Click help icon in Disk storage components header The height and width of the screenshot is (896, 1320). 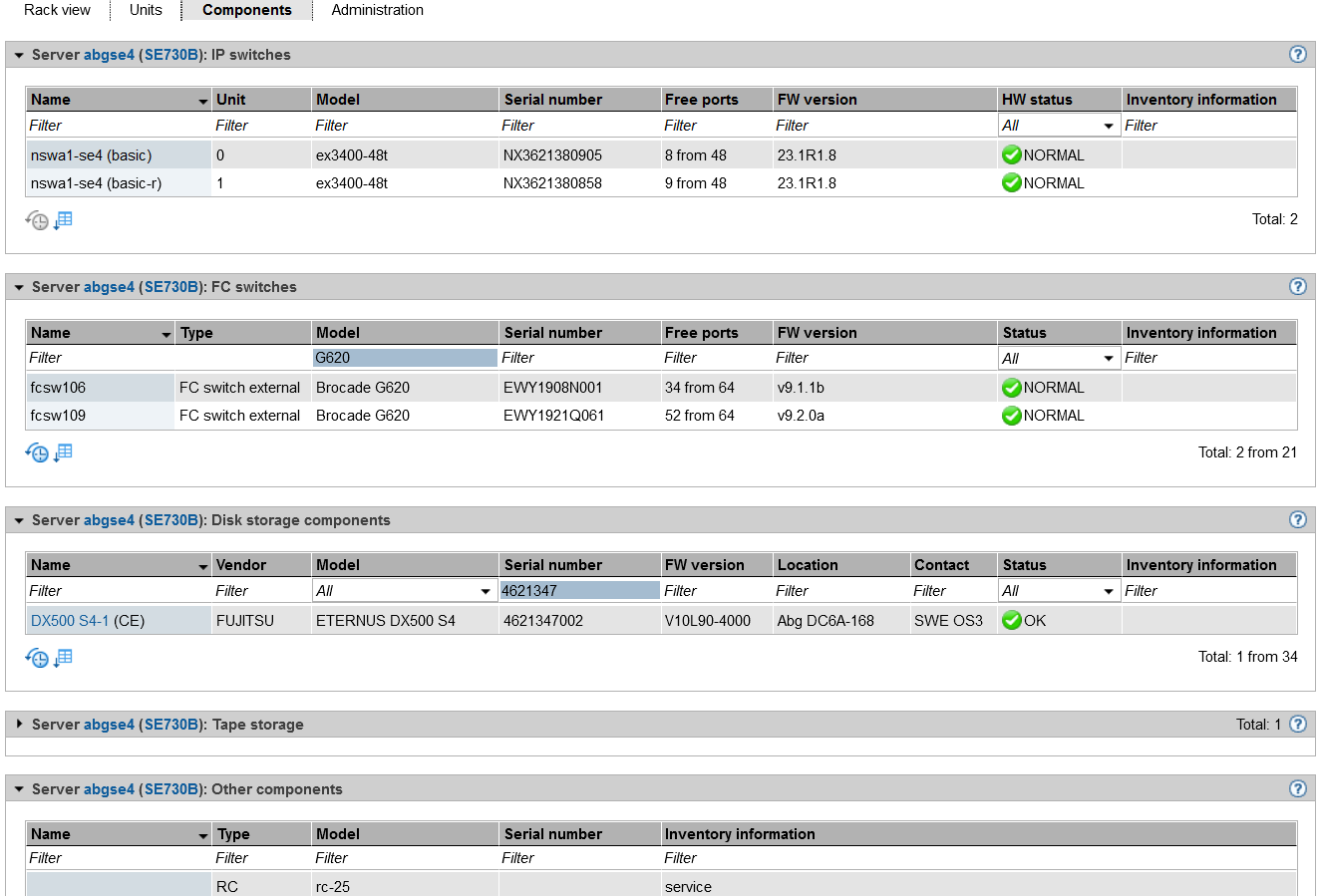pyautogui.click(x=1297, y=519)
